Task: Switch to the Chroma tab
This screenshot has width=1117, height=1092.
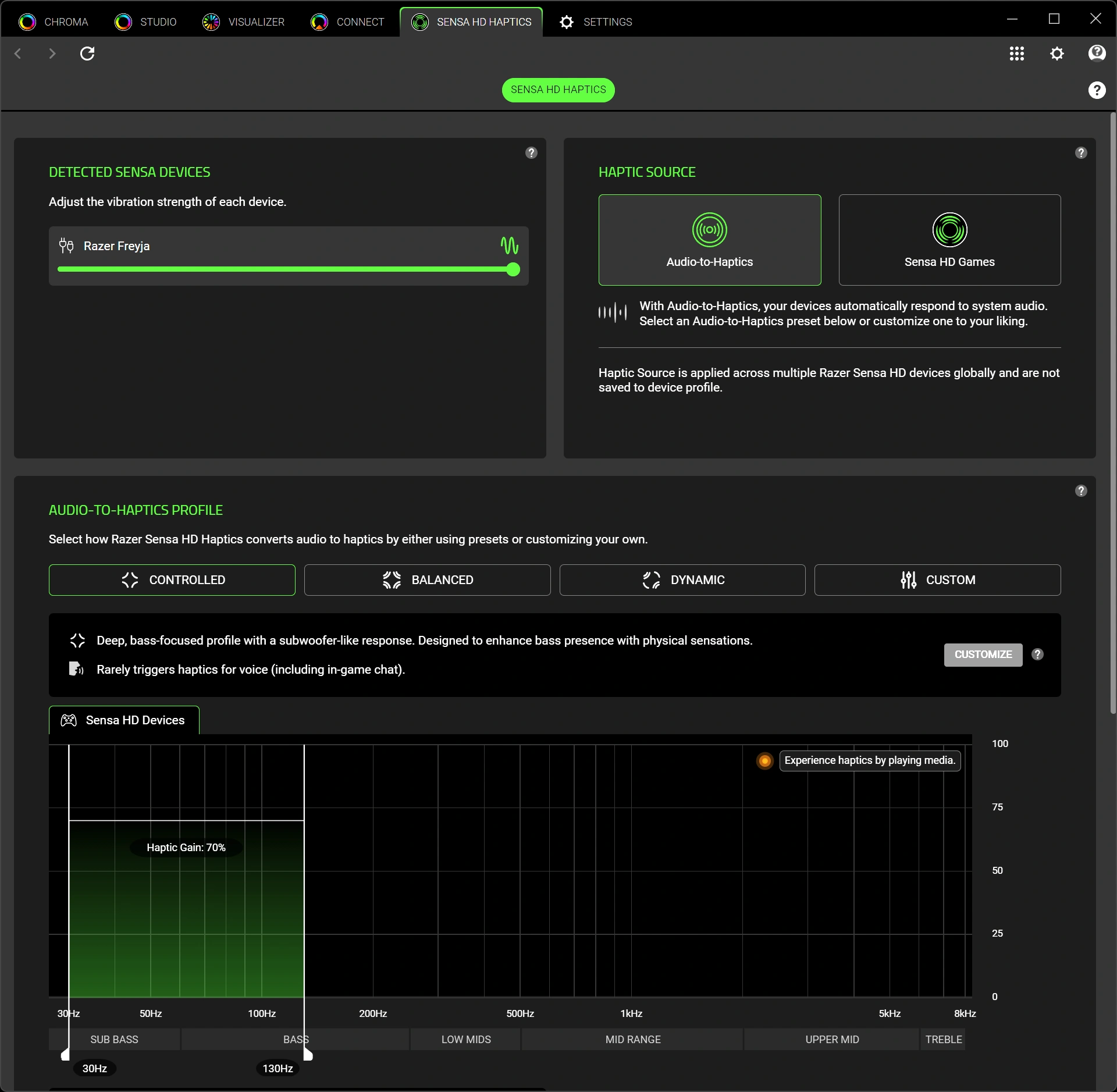Action: (54, 22)
